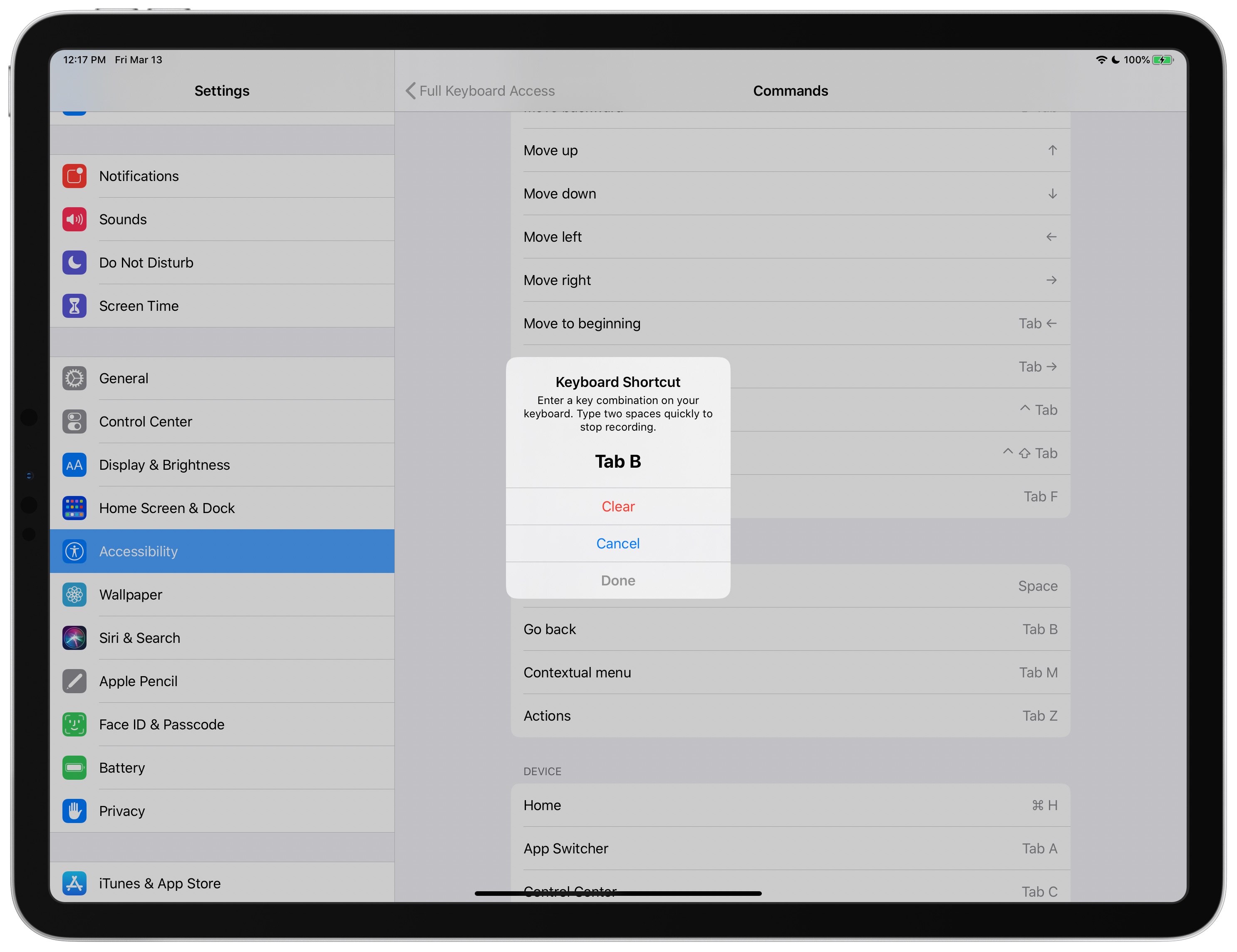Select the Actions command row

coord(790,716)
